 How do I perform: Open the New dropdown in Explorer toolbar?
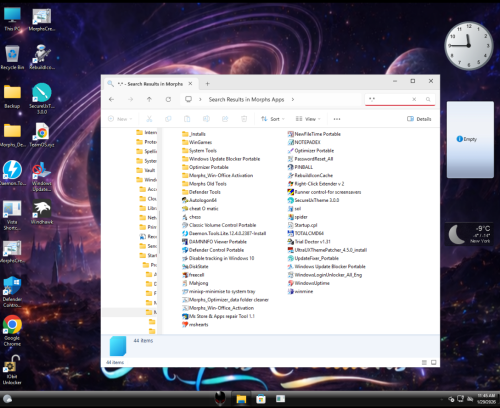coord(120,119)
